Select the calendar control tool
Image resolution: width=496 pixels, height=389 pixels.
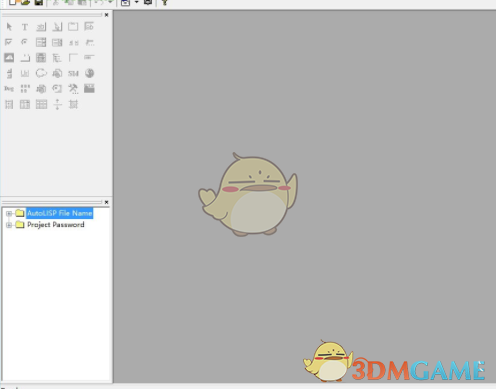tap(41, 58)
